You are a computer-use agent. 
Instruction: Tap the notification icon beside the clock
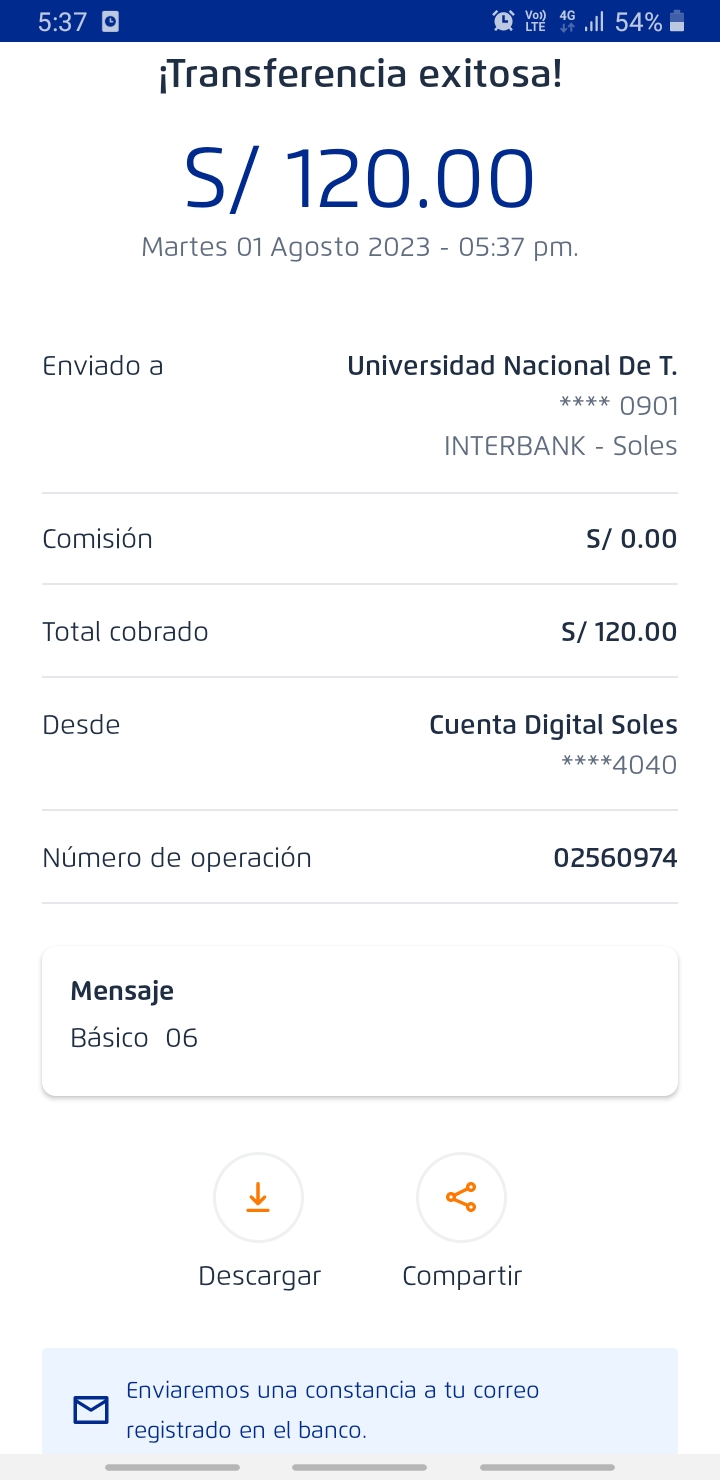point(110,21)
